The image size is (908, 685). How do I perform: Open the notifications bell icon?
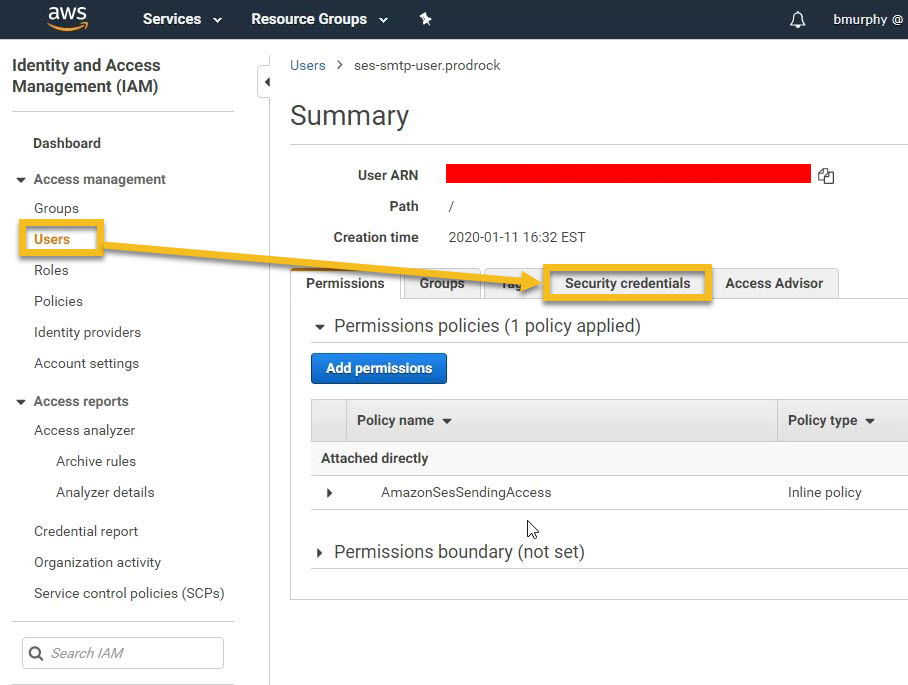[797, 20]
